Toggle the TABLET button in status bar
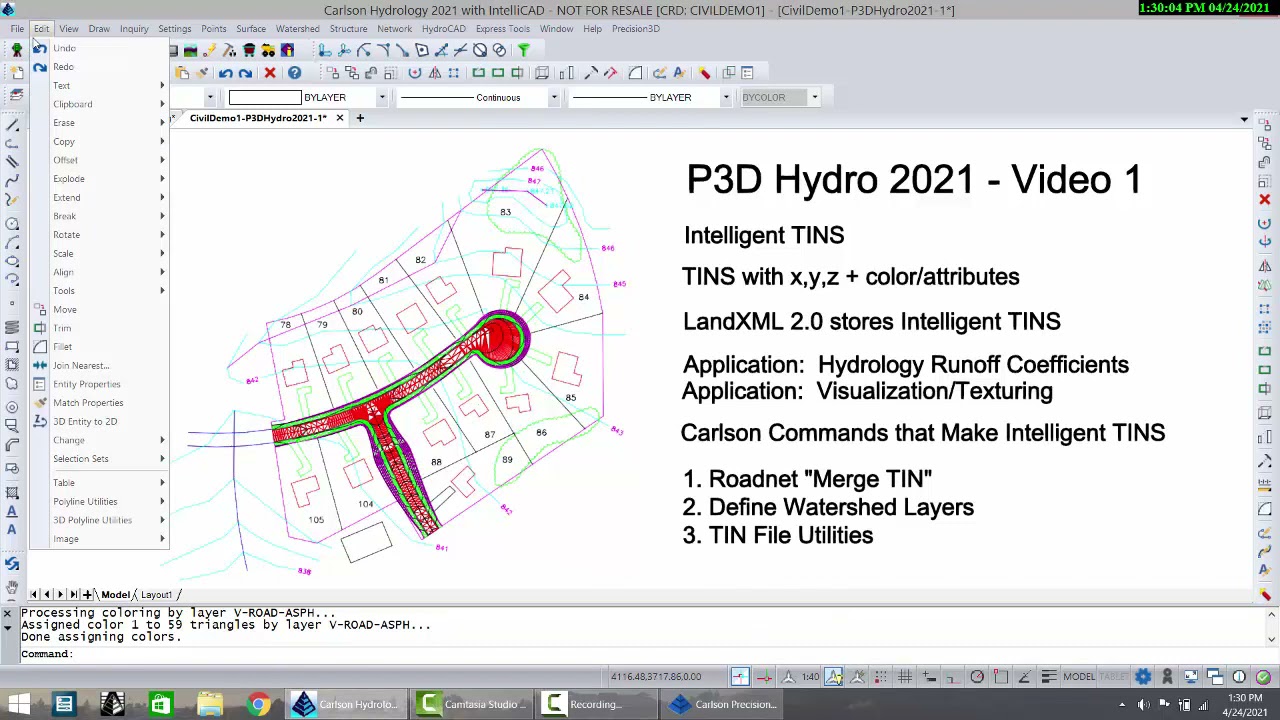 (1113, 677)
